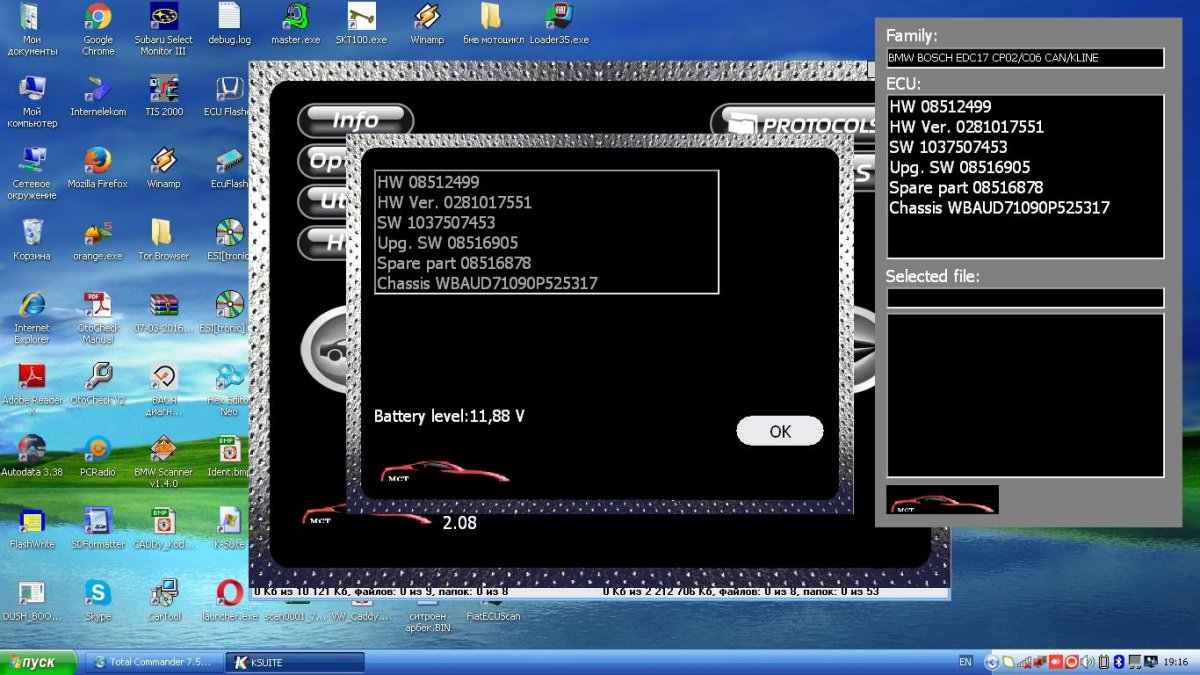Open the EN language indicator

pyautogui.click(x=965, y=662)
